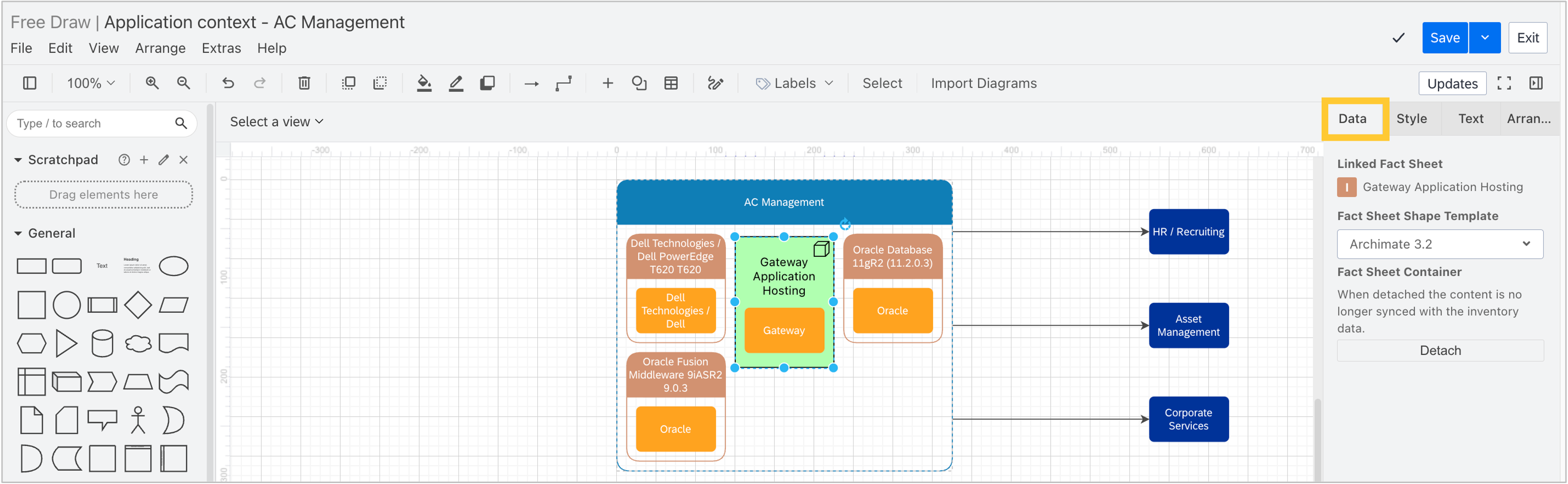
Task: Collapse the General shapes section
Action: click(18, 233)
